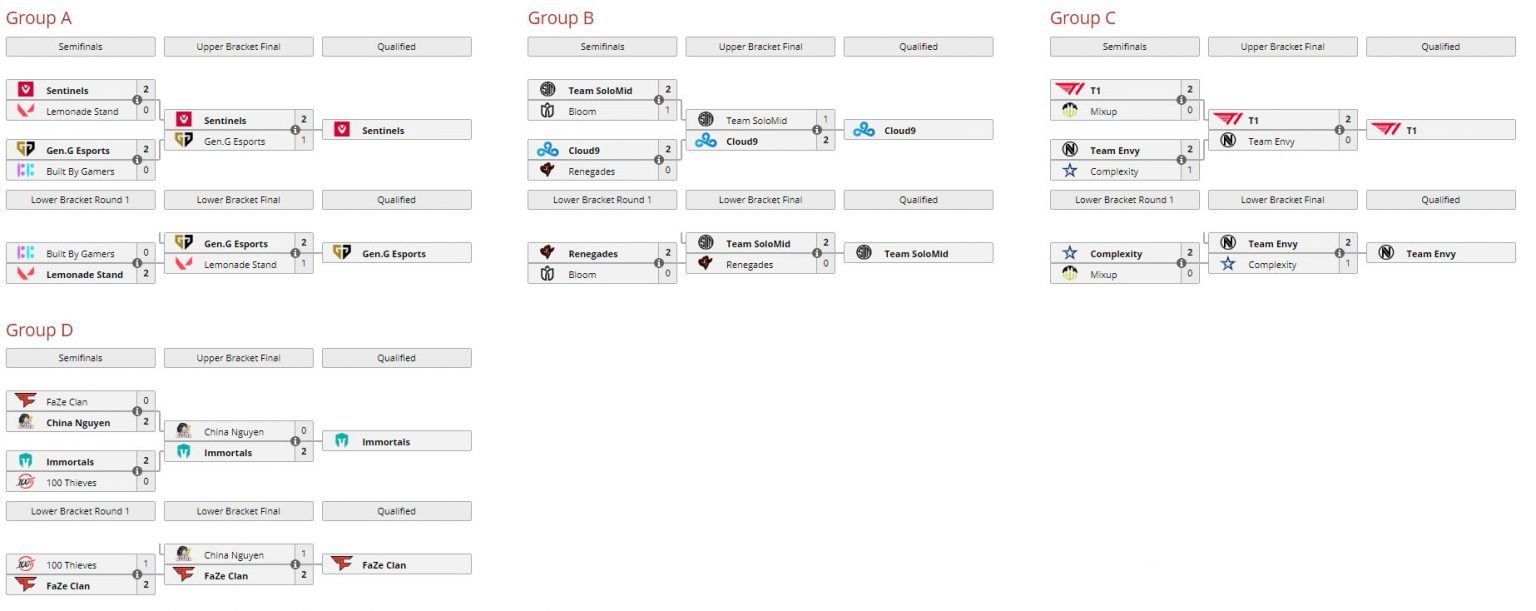Select the Immortals logo in Group D Qualified slot
This screenshot has width=1536, height=611.
342,441
